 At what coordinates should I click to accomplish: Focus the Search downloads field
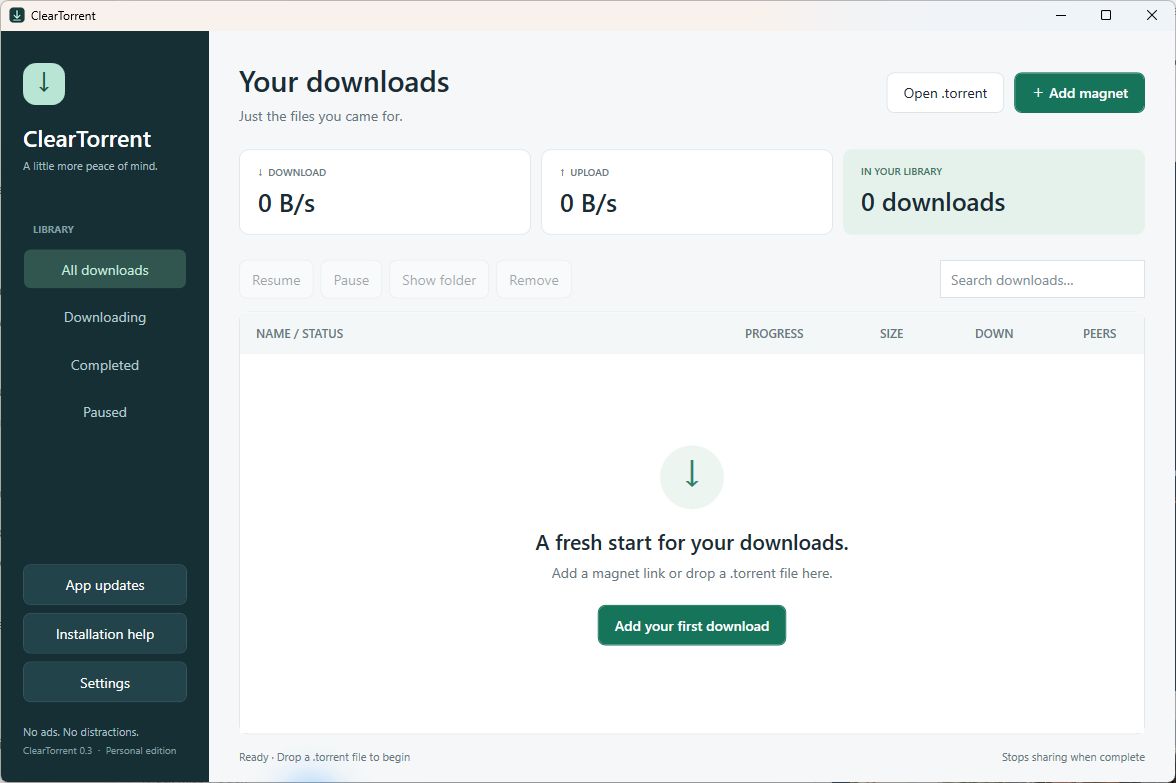(x=1042, y=279)
